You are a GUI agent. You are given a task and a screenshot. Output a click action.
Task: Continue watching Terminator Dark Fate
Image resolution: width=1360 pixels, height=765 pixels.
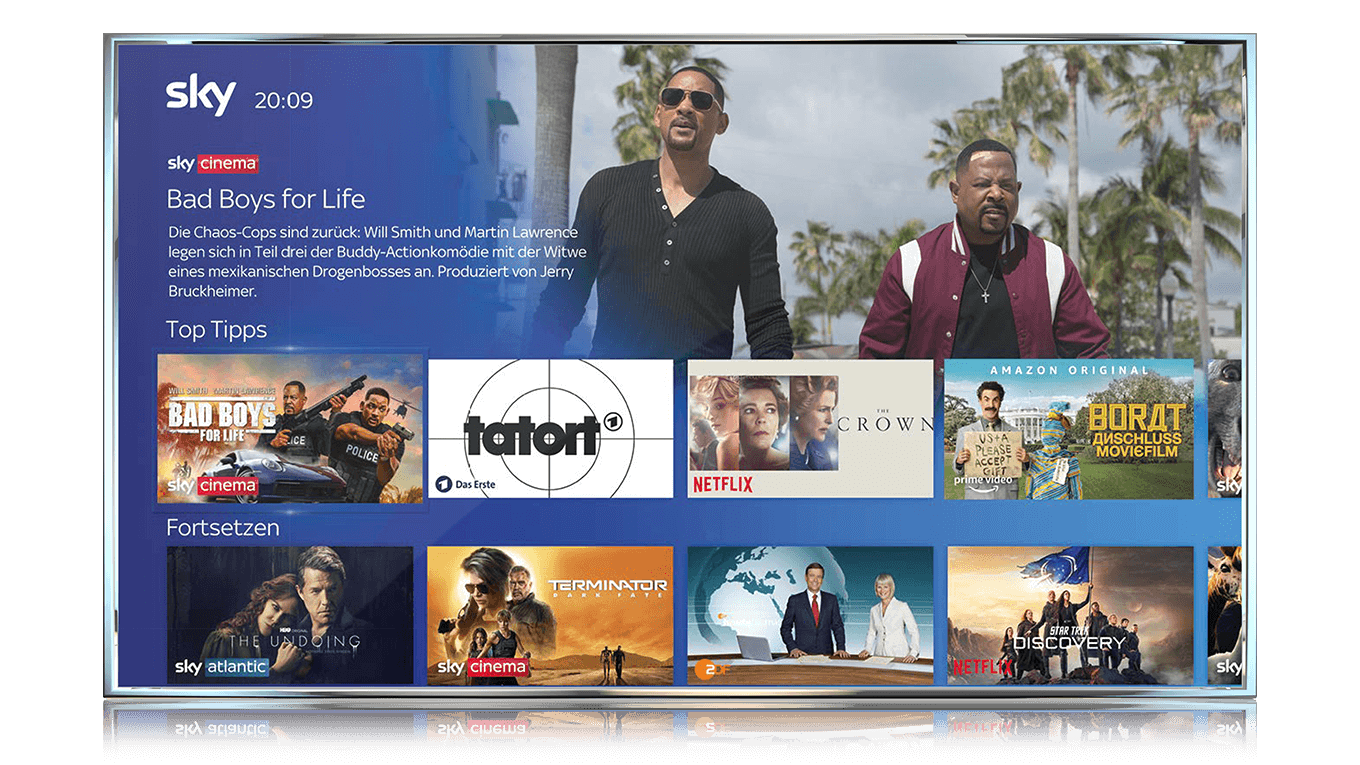click(x=550, y=615)
